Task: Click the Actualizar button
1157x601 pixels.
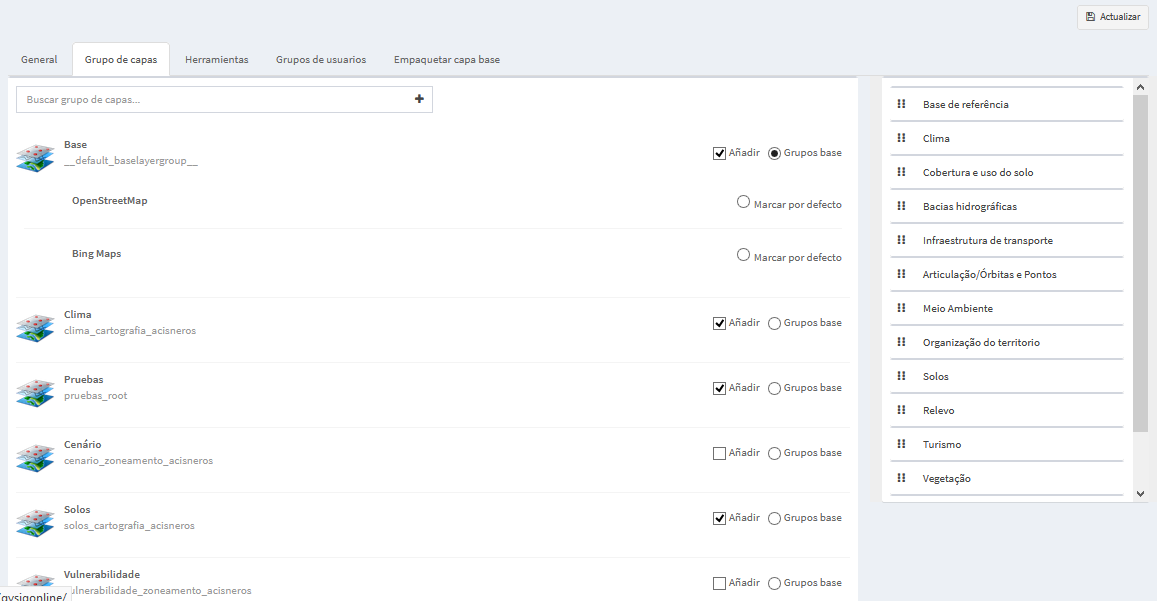Action: pyautogui.click(x=1112, y=16)
